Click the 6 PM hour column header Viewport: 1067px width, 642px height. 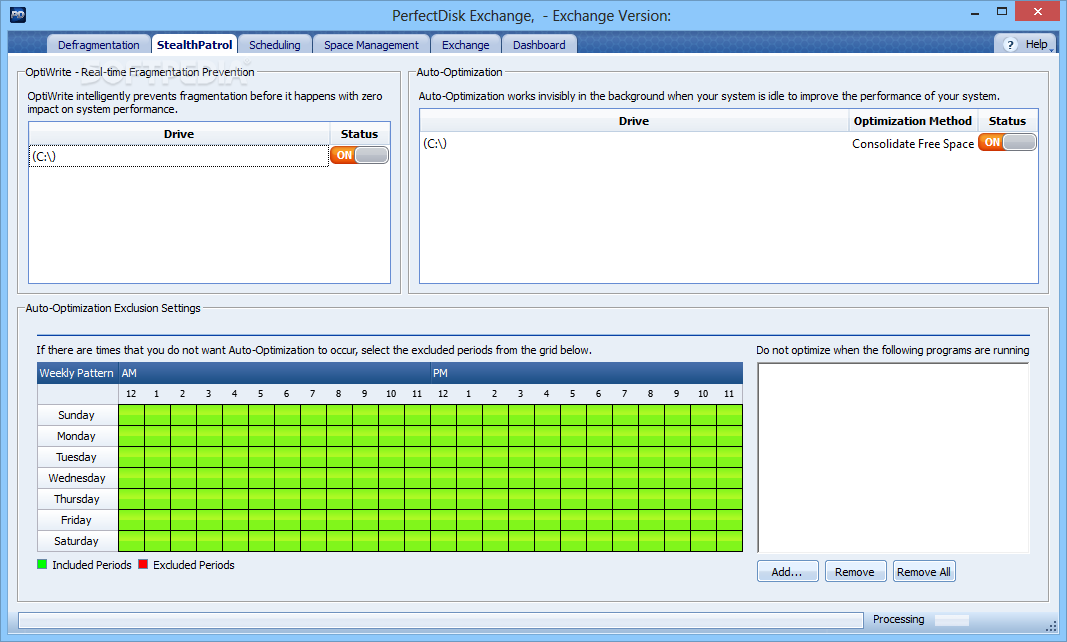(599, 394)
